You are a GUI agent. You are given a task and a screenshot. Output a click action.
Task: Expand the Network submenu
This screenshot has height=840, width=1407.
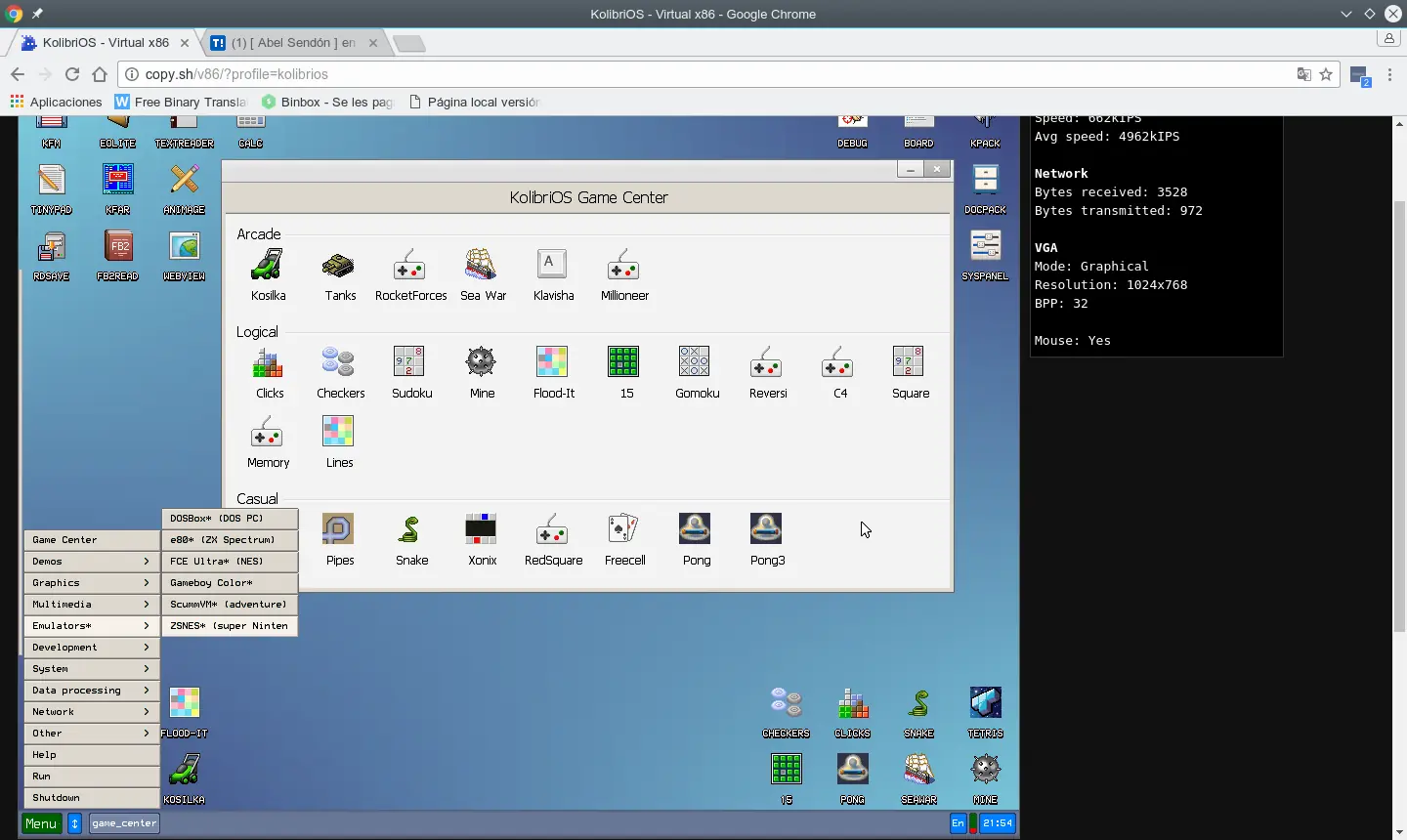tap(92, 712)
